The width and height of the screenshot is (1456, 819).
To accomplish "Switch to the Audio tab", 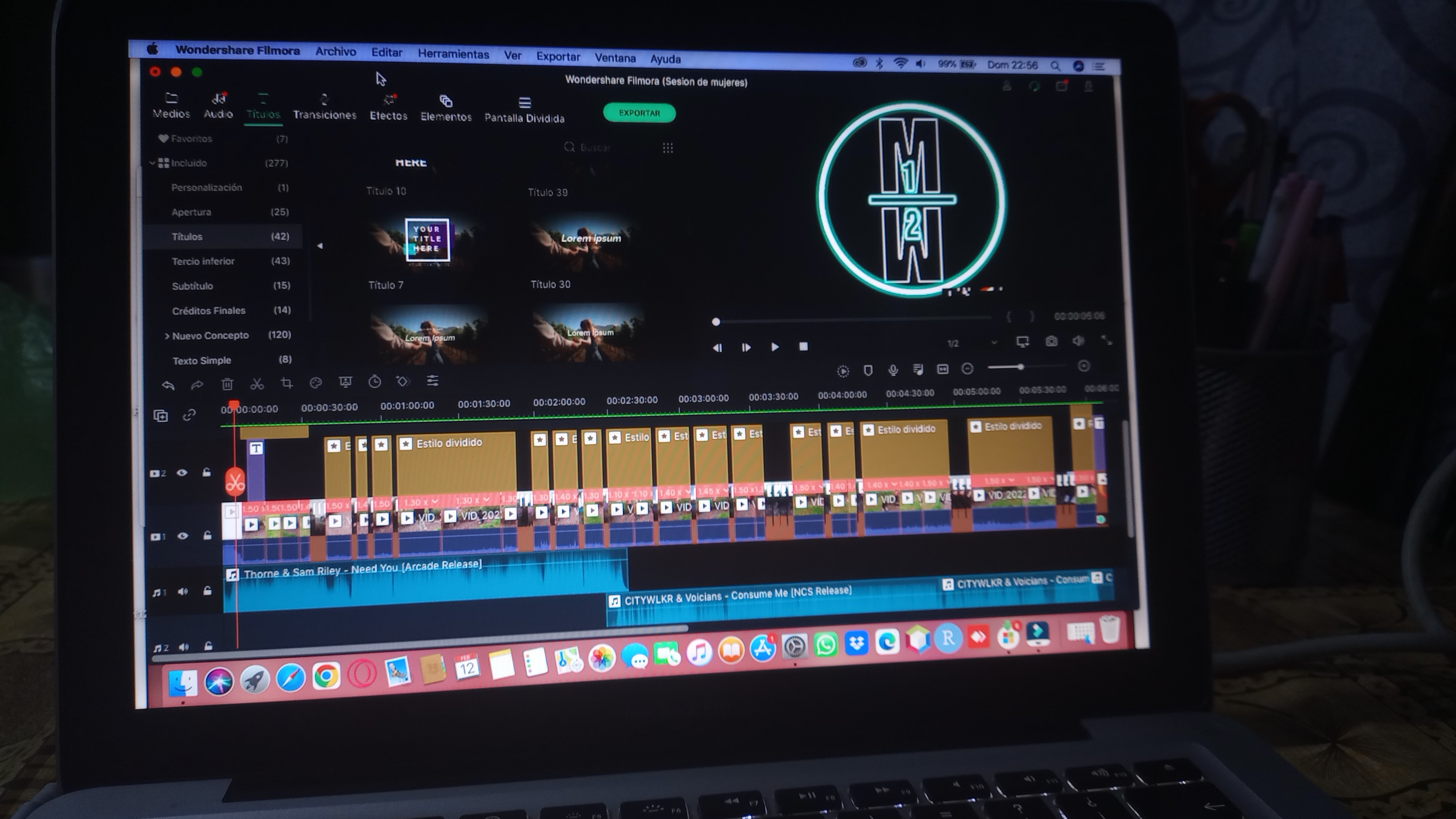I will tap(218, 106).
